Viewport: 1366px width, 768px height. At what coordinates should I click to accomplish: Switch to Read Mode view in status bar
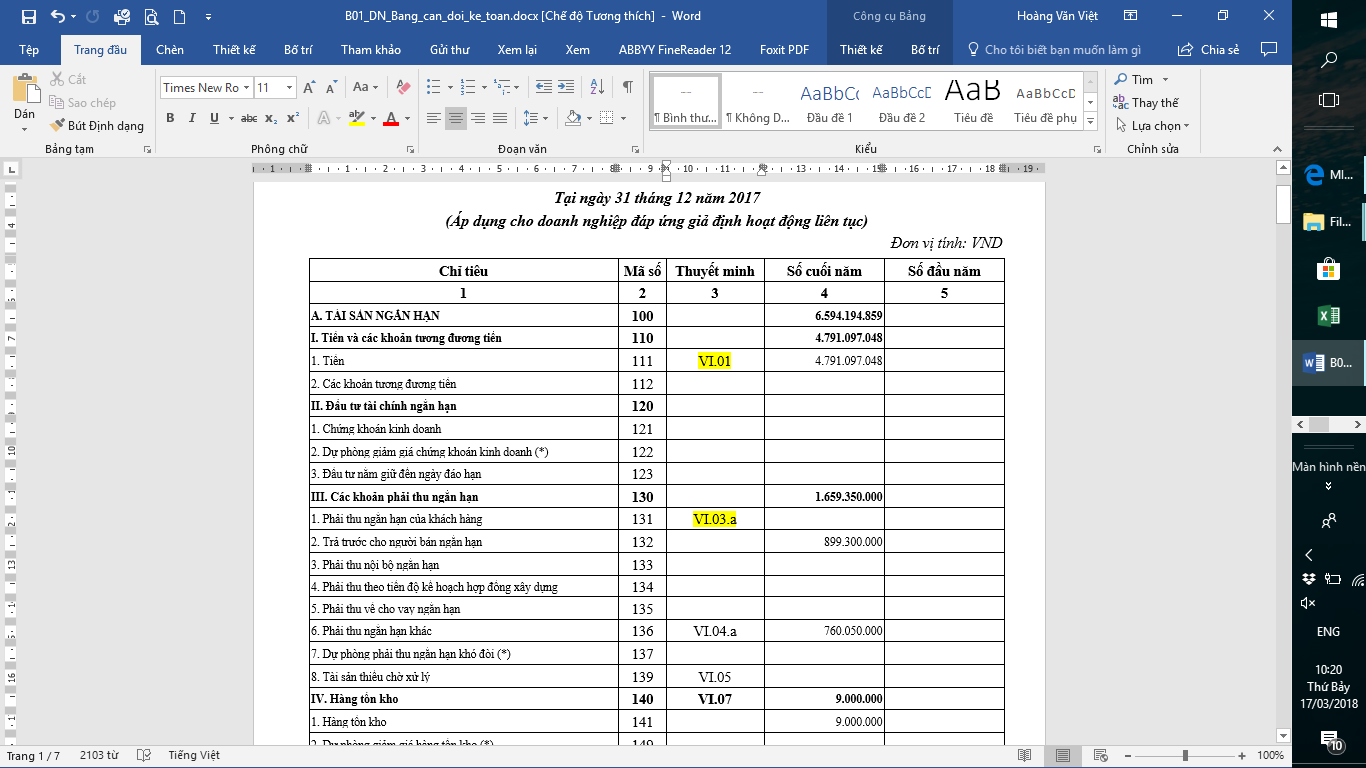(1025, 755)
